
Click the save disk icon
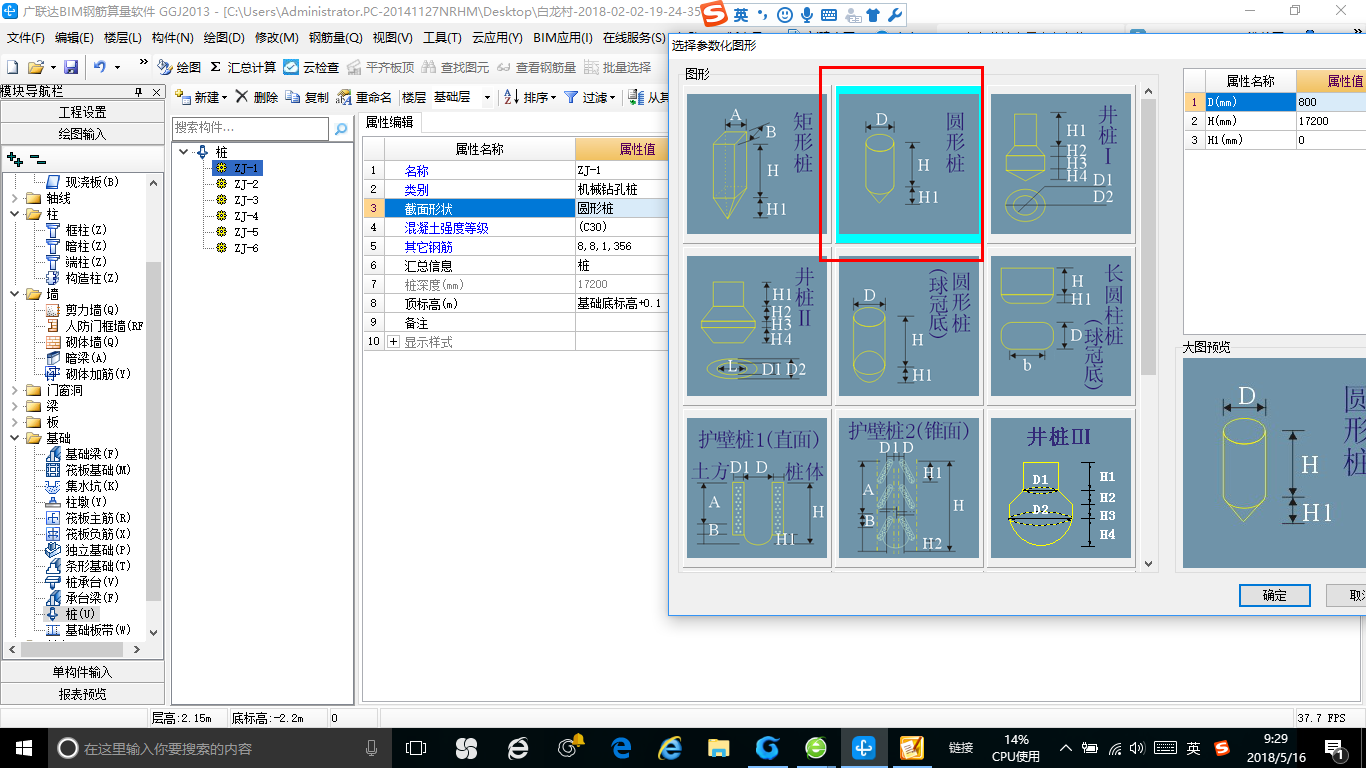tap(71, 67)
